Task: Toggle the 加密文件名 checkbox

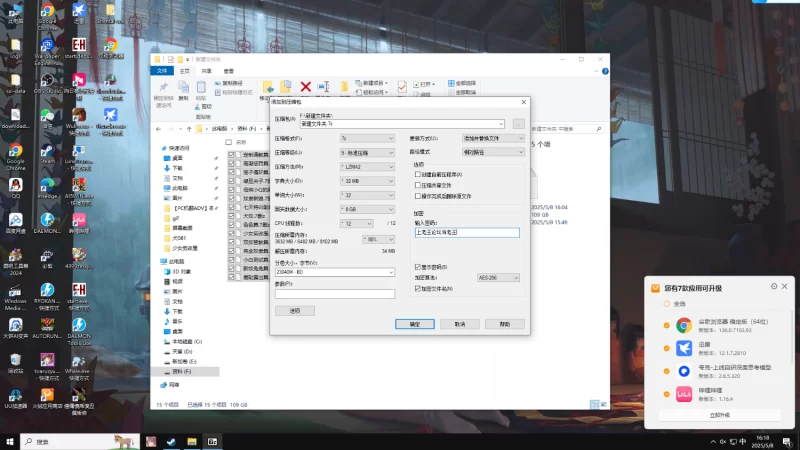Action: click(418, 288)
